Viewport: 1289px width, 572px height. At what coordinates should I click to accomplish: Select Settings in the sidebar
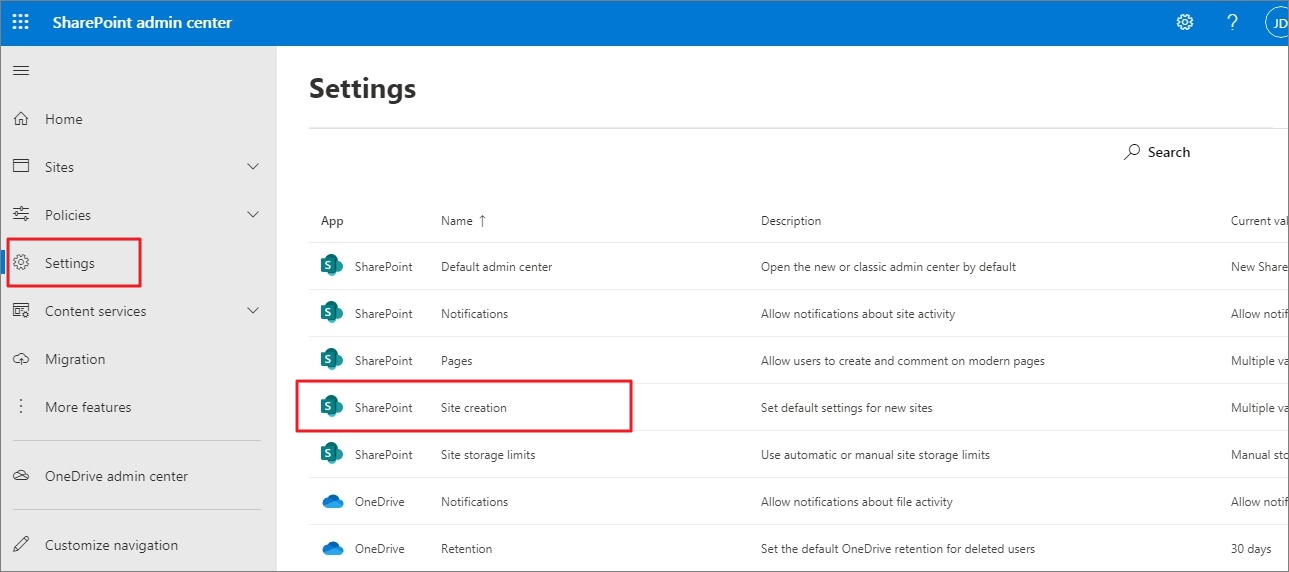(70, 263)
